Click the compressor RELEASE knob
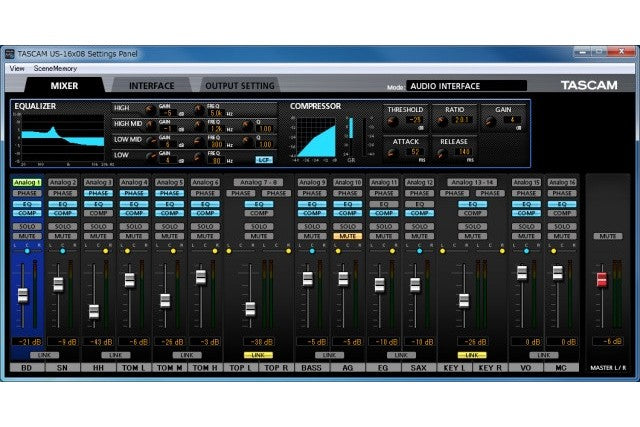Screen dimensions: 640x427 point(441,153)
